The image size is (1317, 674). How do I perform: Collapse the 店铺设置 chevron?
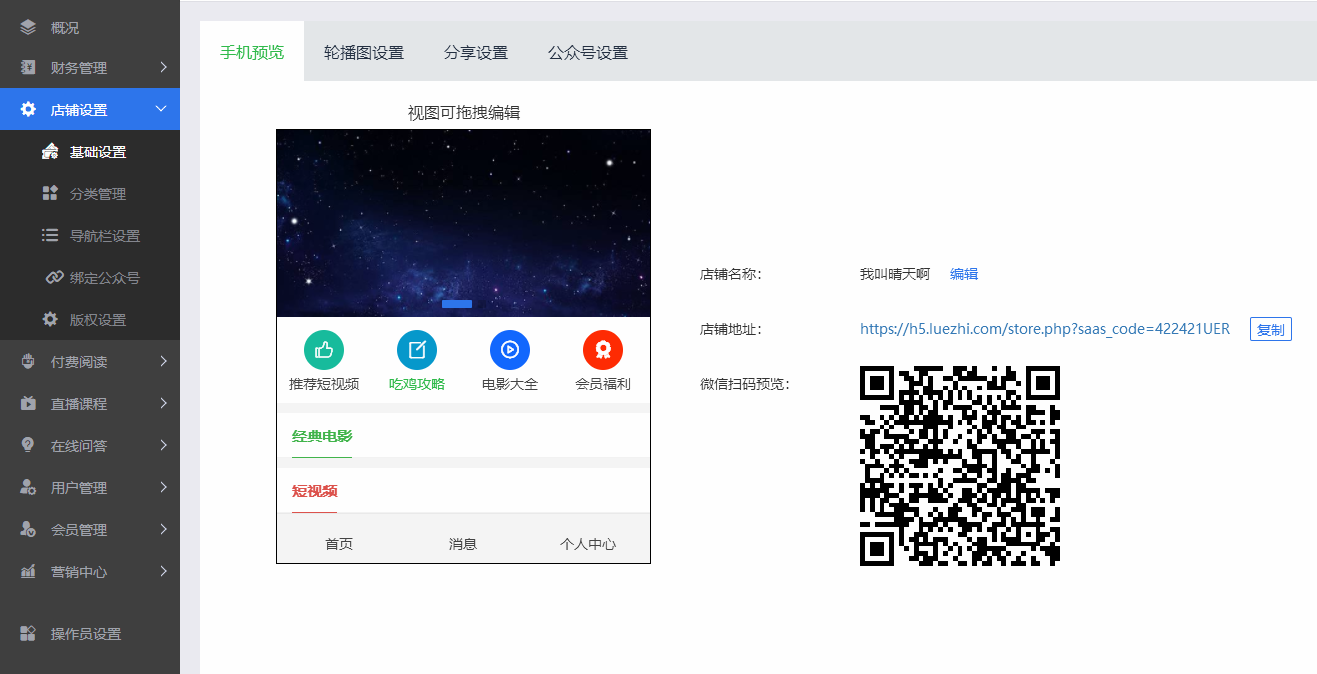pyautogui.click(x=162, y=109)
